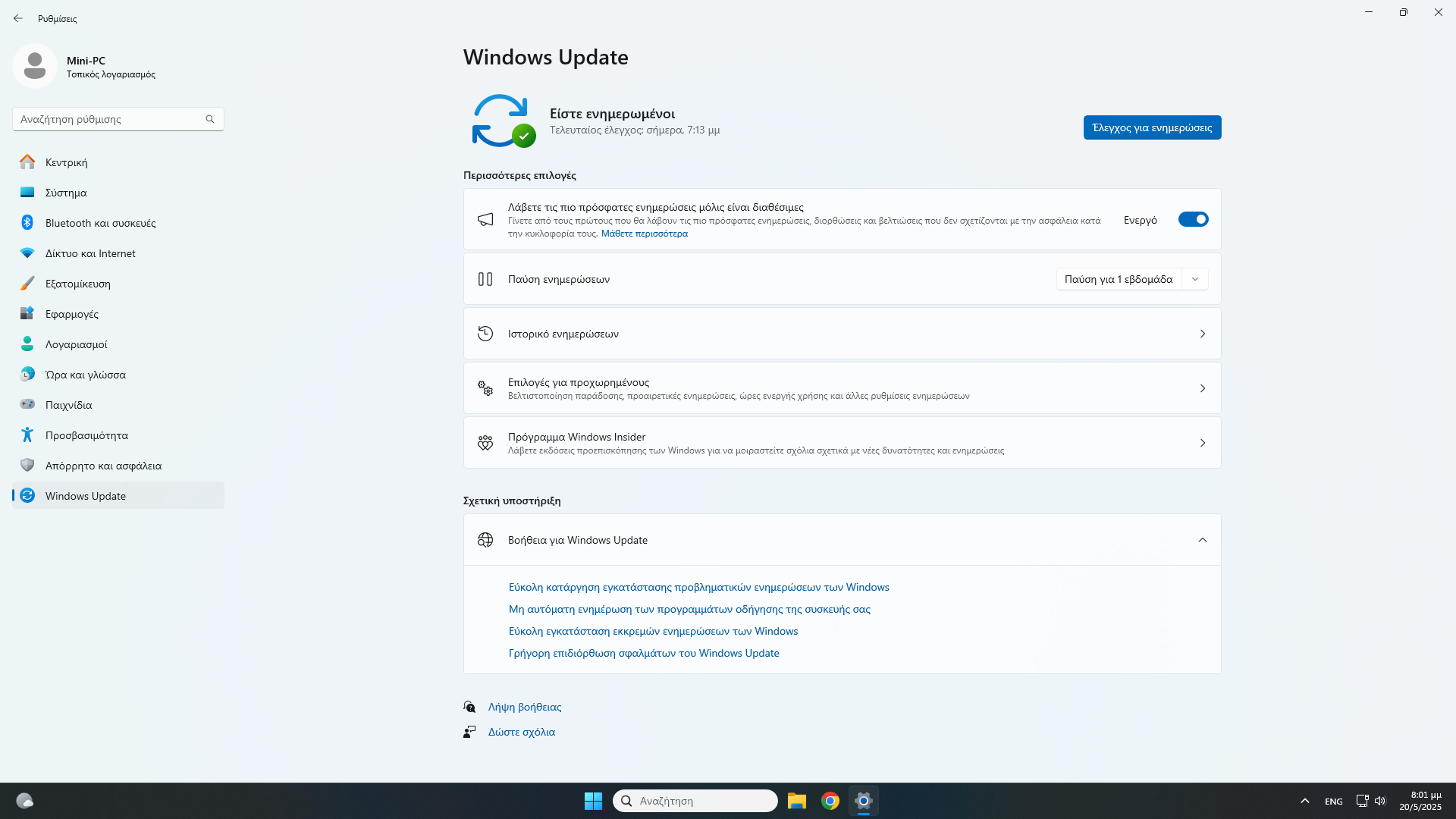Open Ιστορικό ενημερώσεων via its chevron
This screenshot has width=1456, height=819.
(1203, 334)
